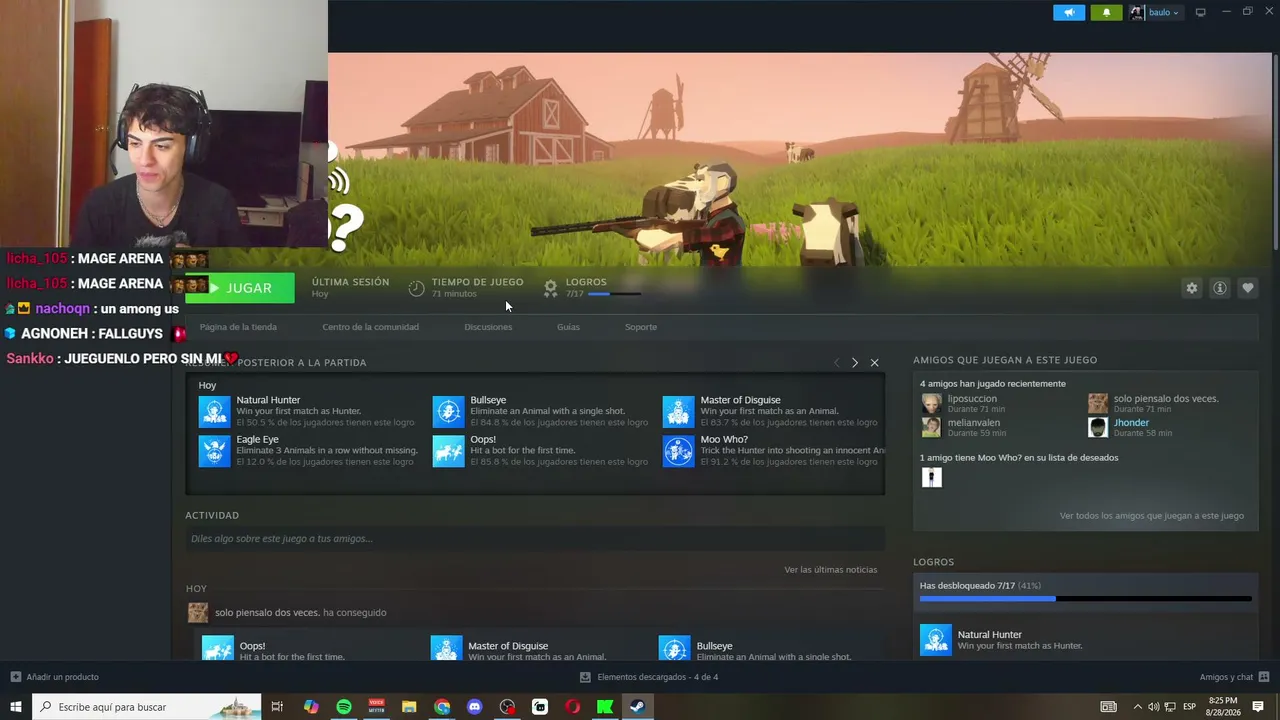
Task: Open Kick app from the taskbar
Action: pyautogui.click(x=605, y=707)
